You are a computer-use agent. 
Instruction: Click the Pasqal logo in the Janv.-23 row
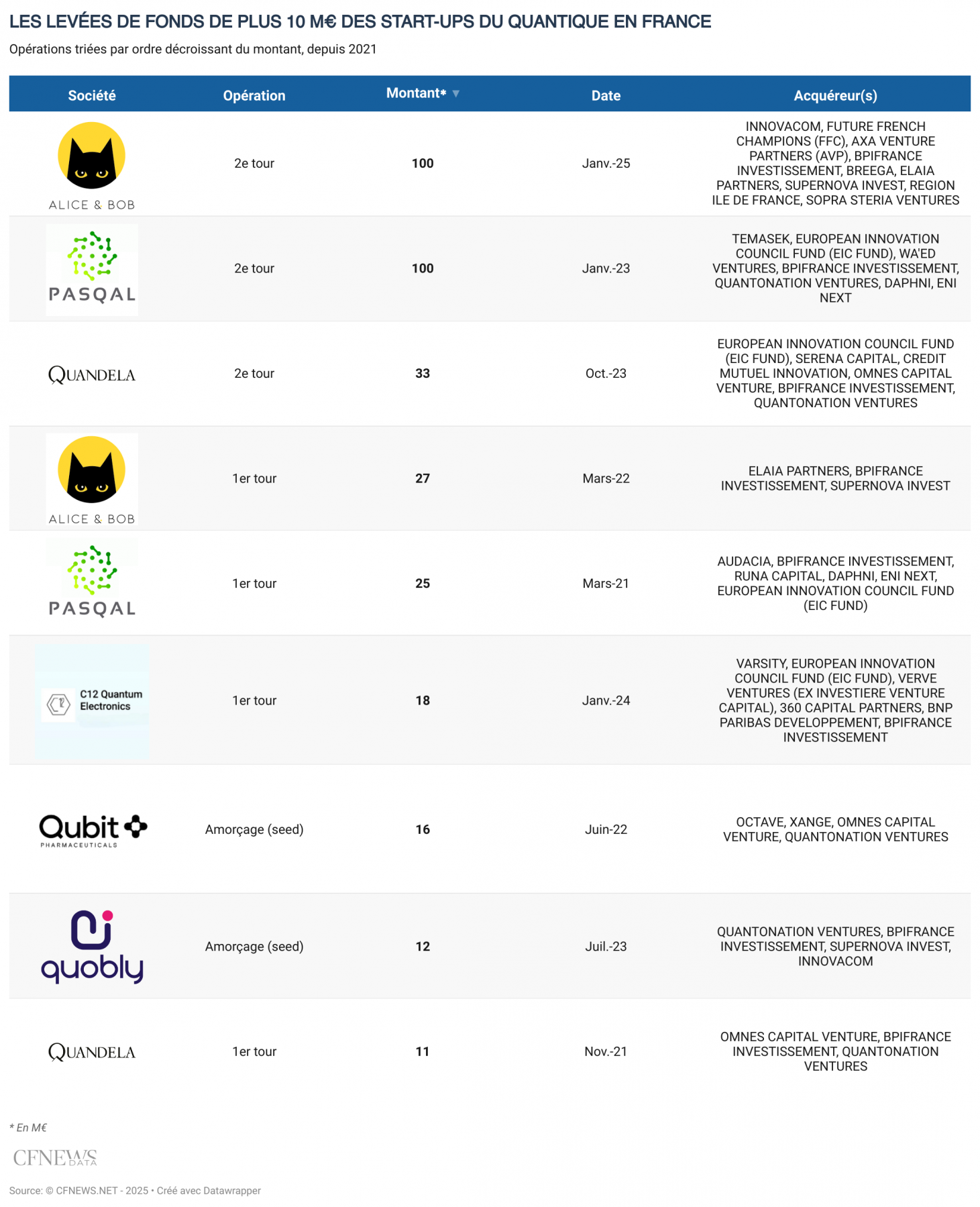(x=92, y=268)
